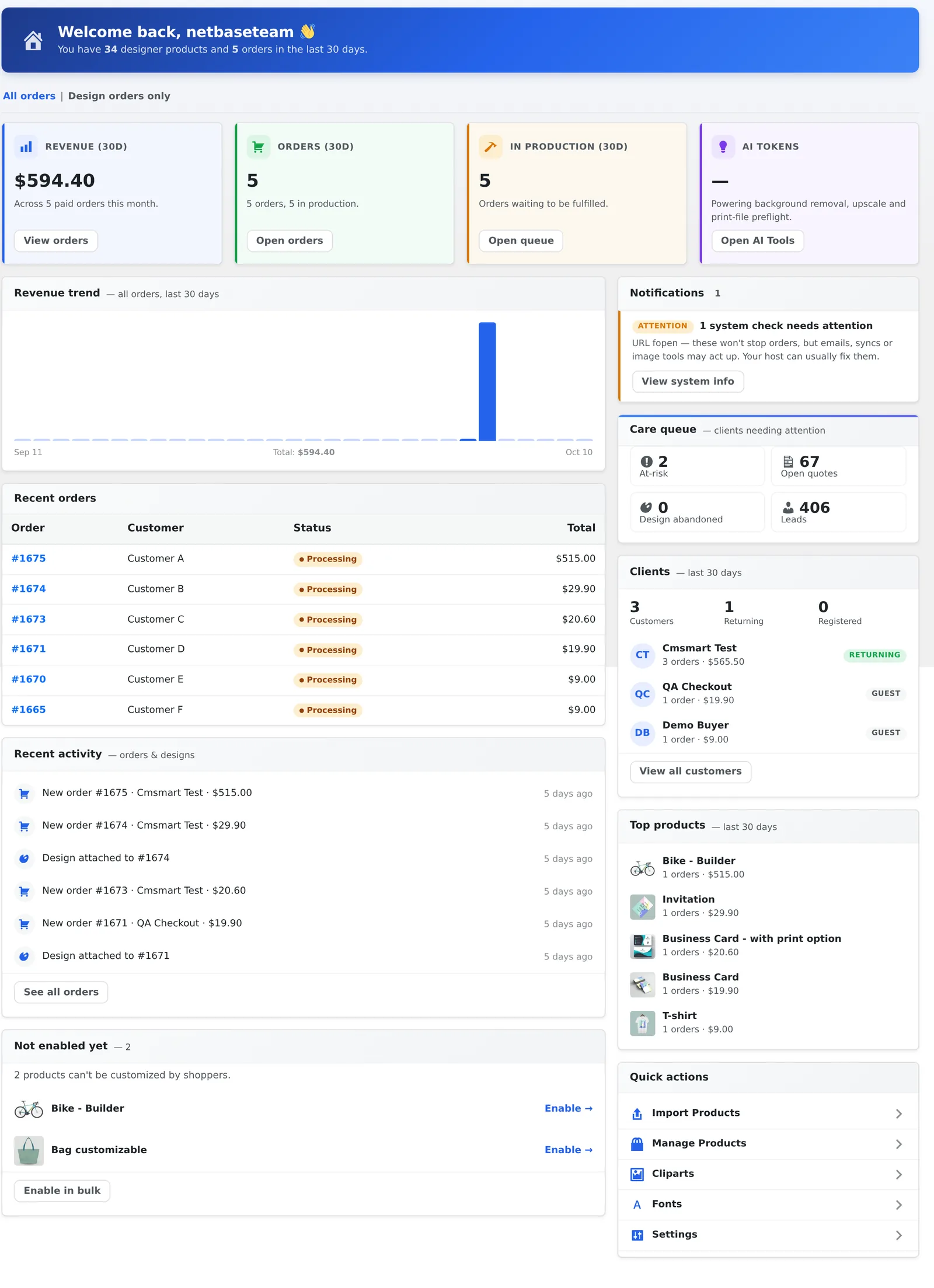Click View system info button
The width and height of the screenshot is (934, 1288).
tap(688, 381)
